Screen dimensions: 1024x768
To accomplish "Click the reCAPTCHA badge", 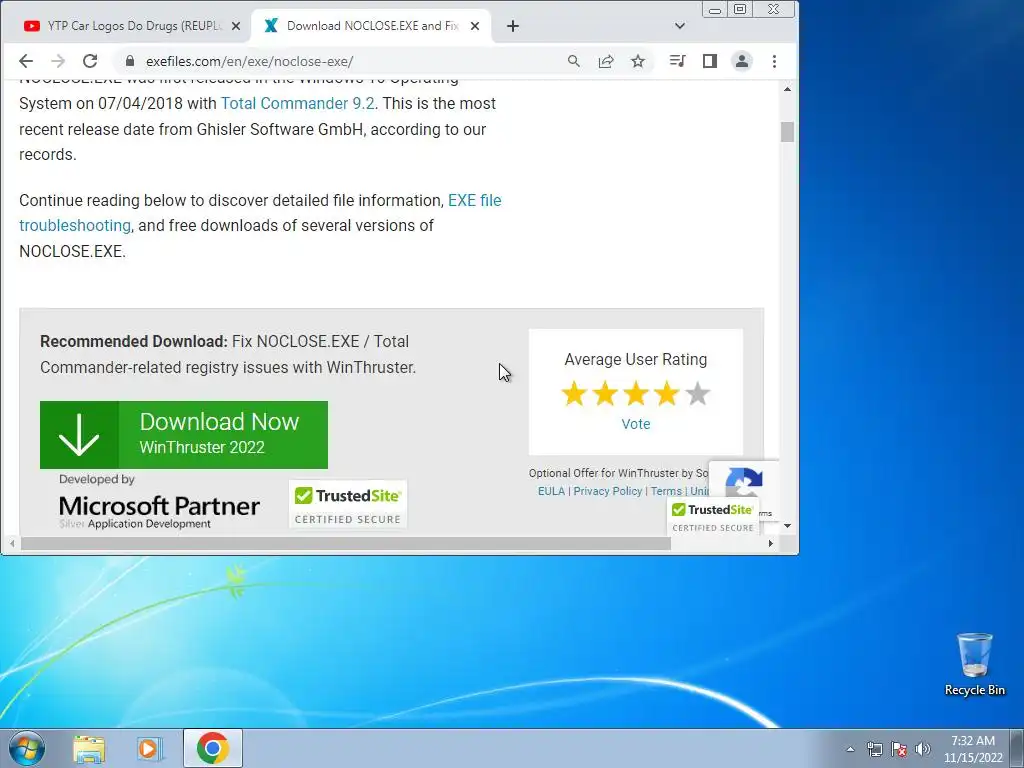I will click(x=744, y=480).
